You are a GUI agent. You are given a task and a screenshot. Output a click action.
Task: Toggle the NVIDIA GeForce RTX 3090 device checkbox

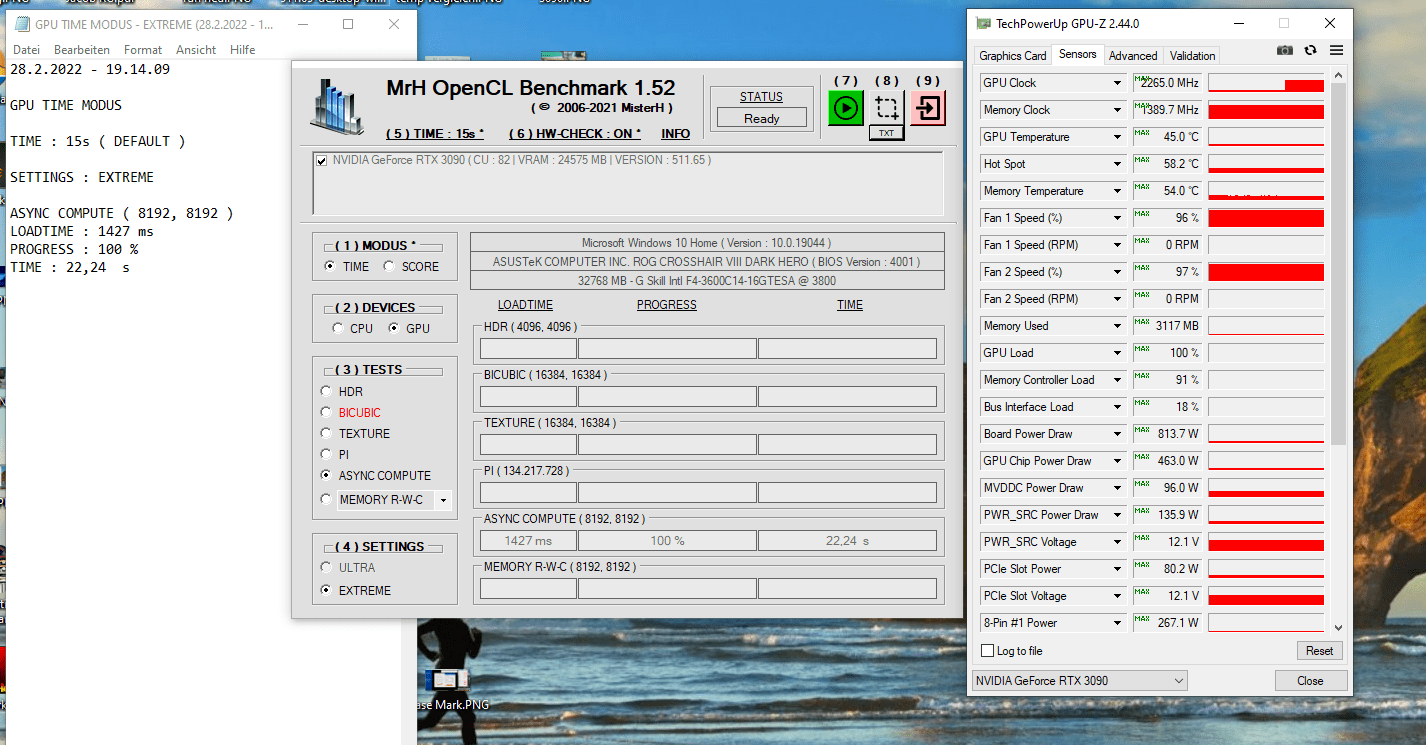321,160
